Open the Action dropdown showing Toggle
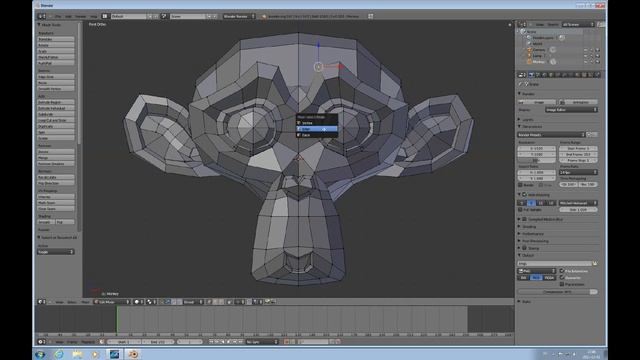Screen dimensions: 640x360 click(x=56, y=252)
